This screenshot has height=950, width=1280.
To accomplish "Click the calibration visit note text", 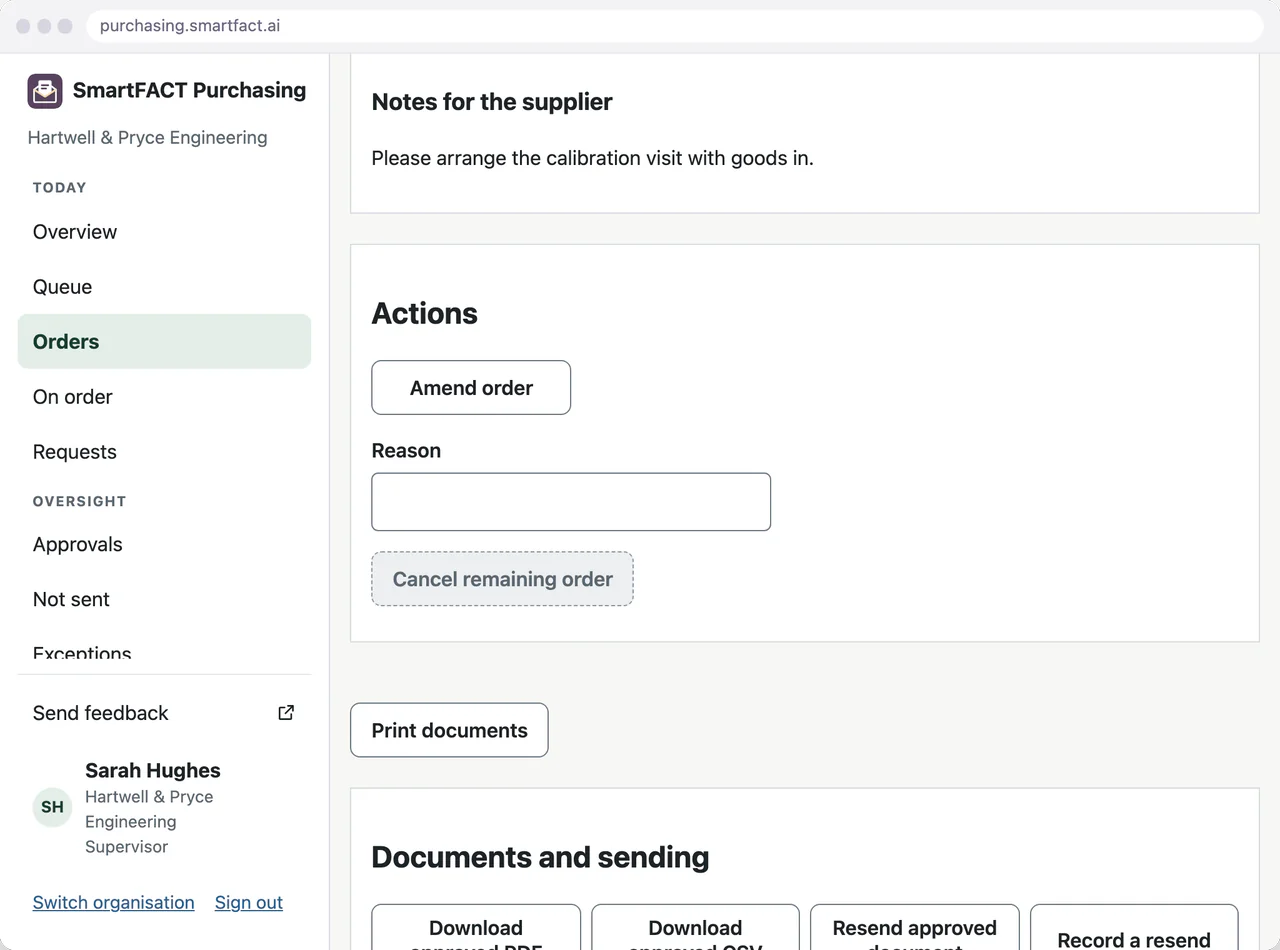I will pyautogui.click(x=592, y=158).
